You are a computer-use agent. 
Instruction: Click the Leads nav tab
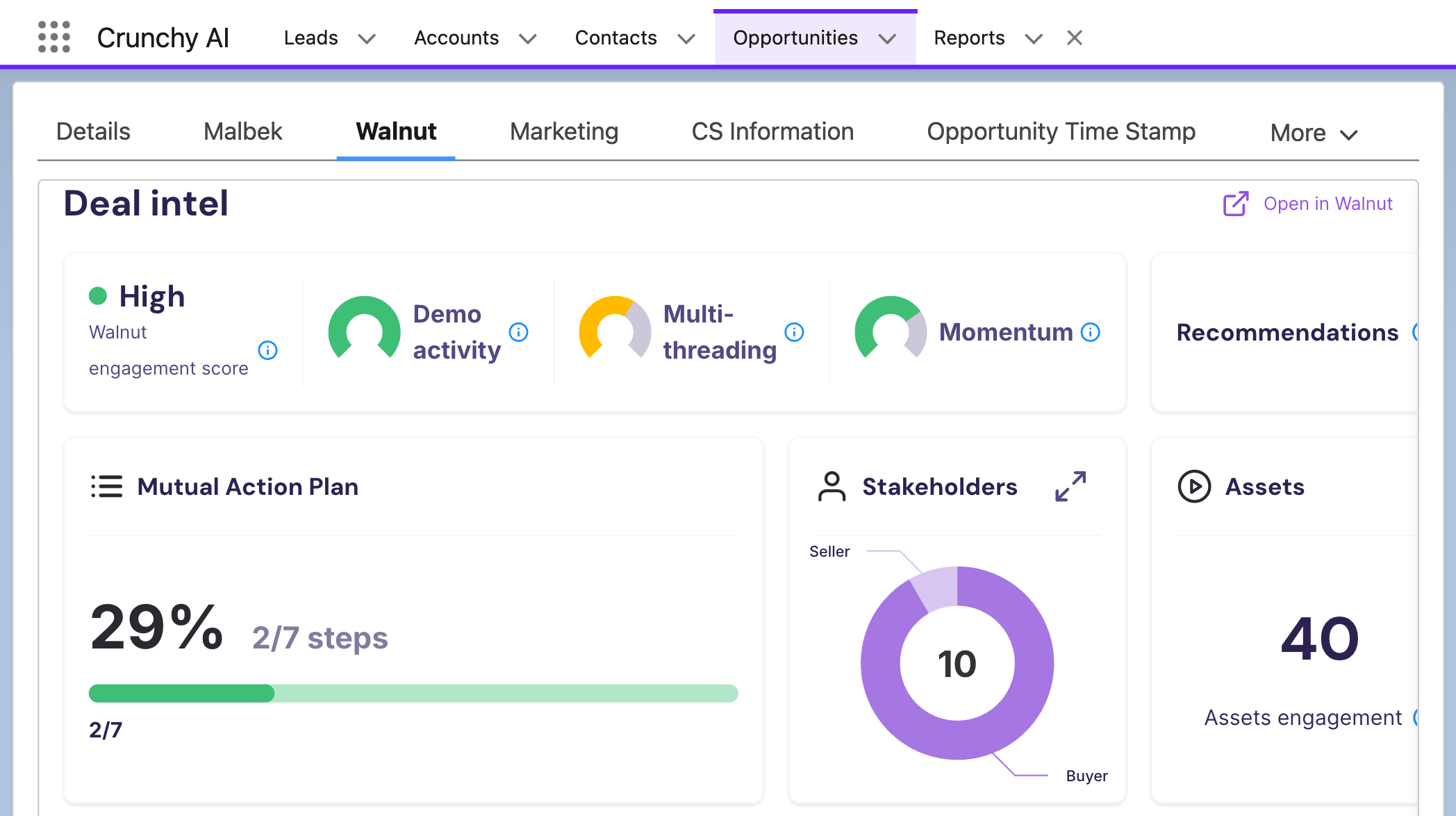point(311,38)
